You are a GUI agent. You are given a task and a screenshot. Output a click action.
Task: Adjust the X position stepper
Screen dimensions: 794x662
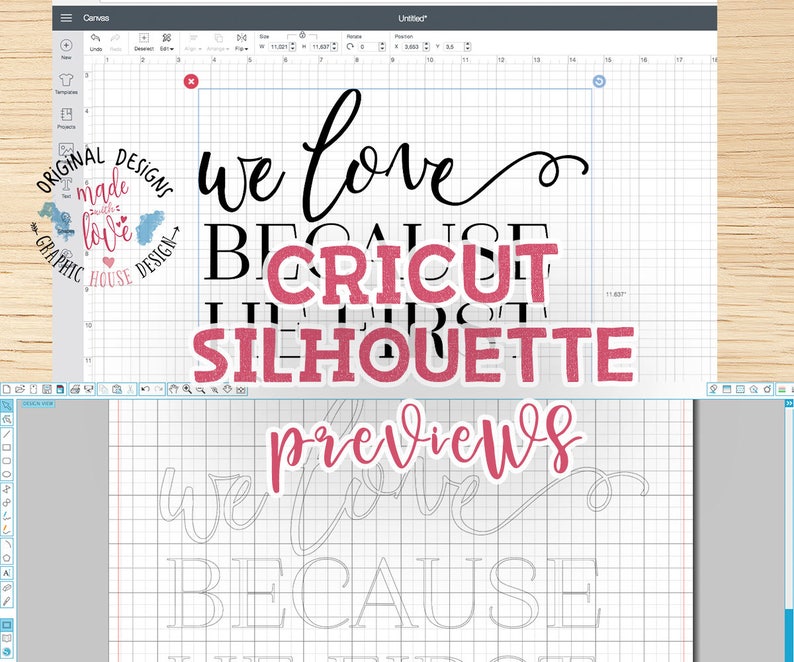point(426,47)
